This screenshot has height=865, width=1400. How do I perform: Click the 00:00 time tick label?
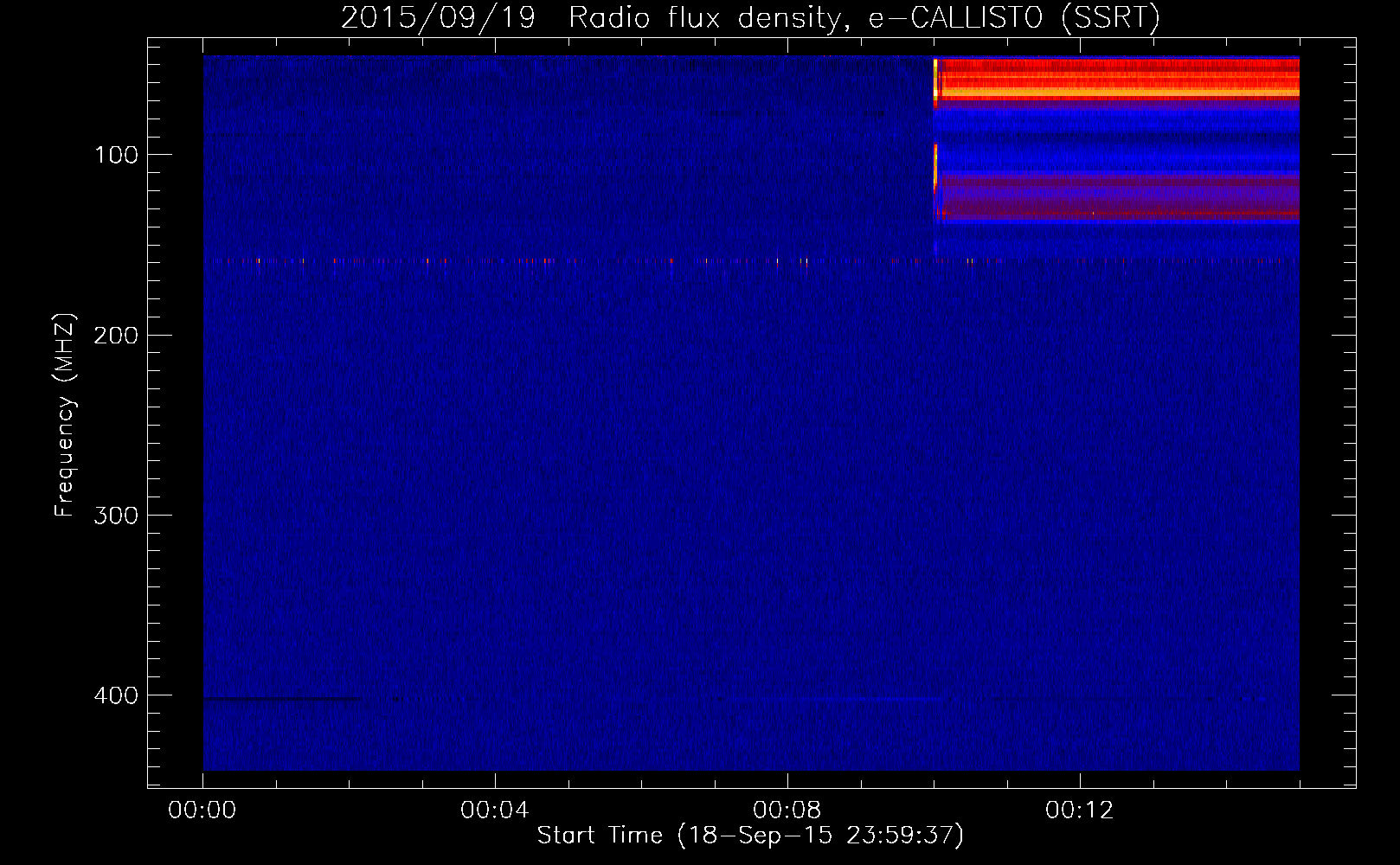point(202,811)
